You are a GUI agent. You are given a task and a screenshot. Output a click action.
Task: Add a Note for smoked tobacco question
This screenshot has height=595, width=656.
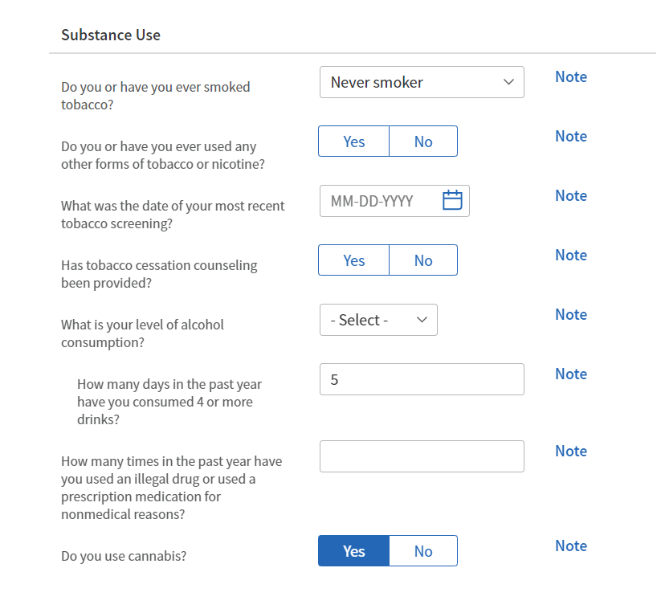coord(571,77)
